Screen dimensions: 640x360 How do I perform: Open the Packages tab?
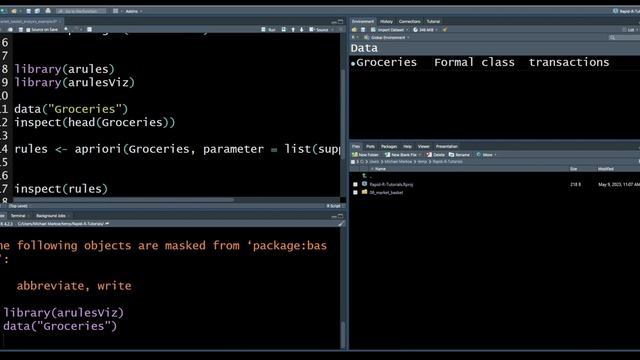coord(389,146)
